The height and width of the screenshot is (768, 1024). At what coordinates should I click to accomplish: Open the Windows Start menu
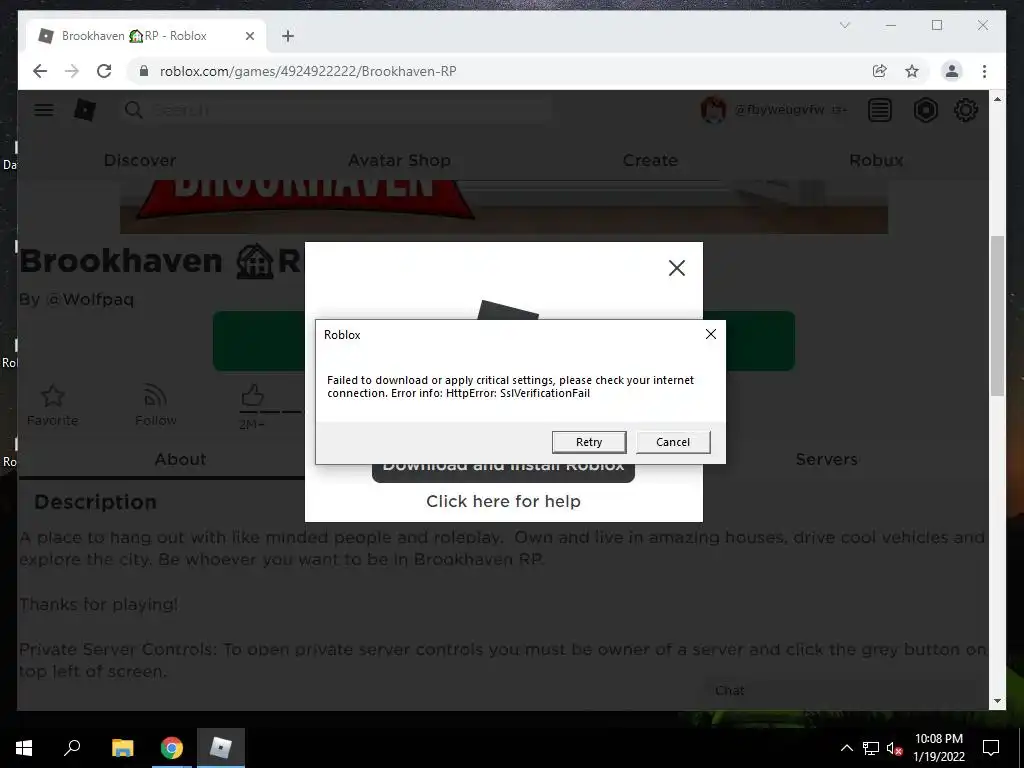pyautogui.click(x=24, y=748)
